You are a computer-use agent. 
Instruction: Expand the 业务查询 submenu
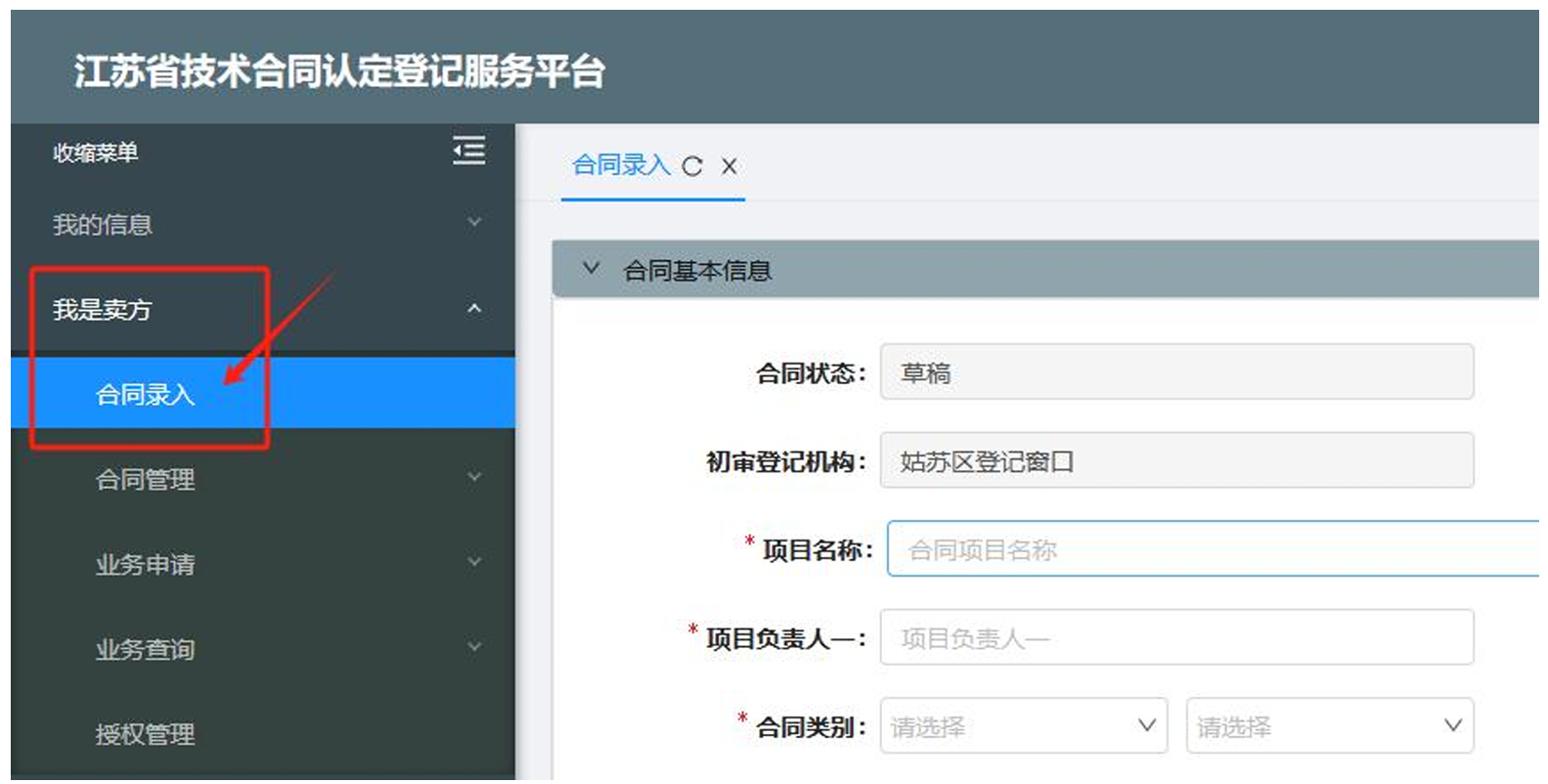click(262, 649)
